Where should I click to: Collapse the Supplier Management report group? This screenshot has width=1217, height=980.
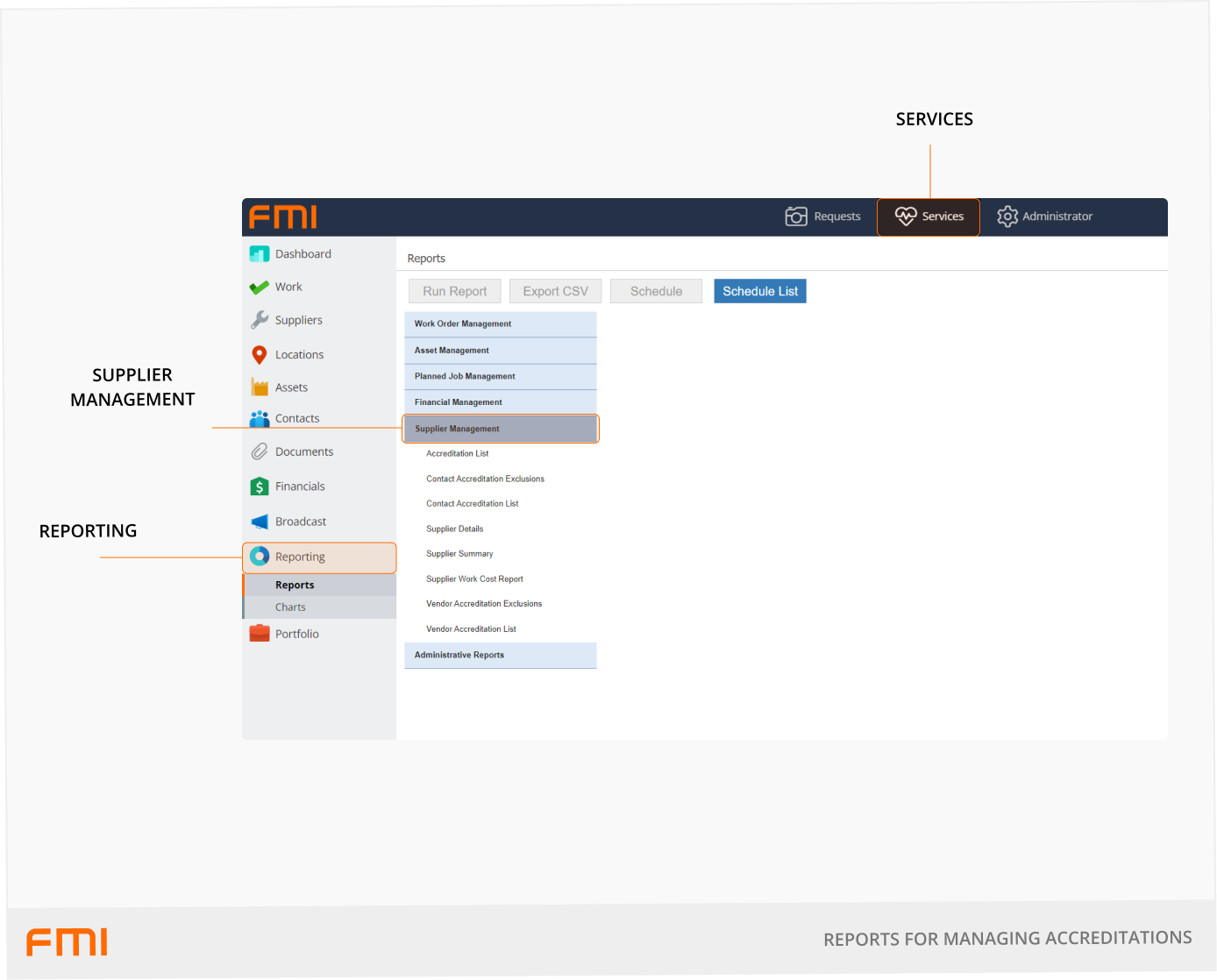click(500, 429)
